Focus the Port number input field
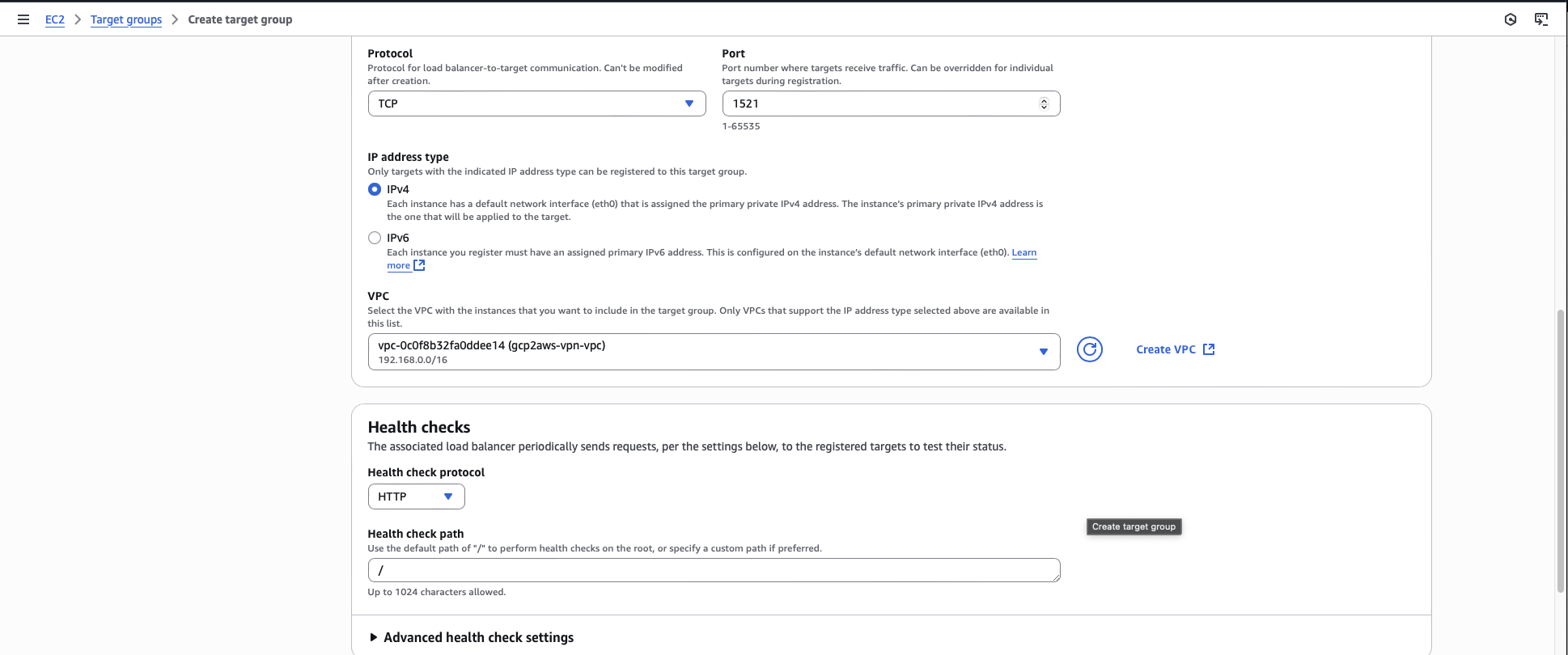 [x=878, y=104]
